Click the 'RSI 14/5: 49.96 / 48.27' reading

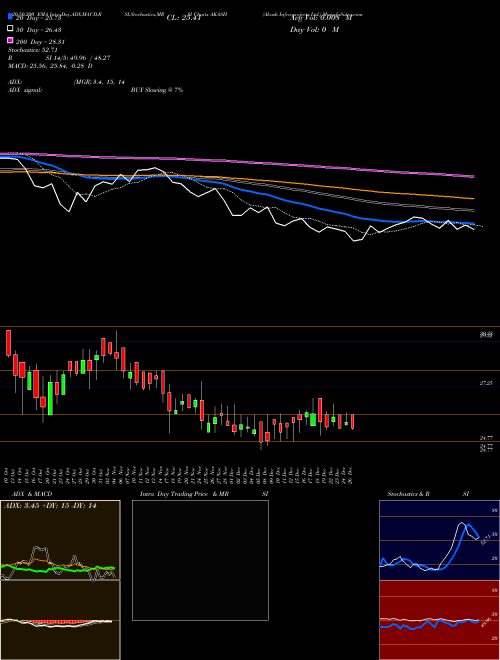tap(59, 58)
